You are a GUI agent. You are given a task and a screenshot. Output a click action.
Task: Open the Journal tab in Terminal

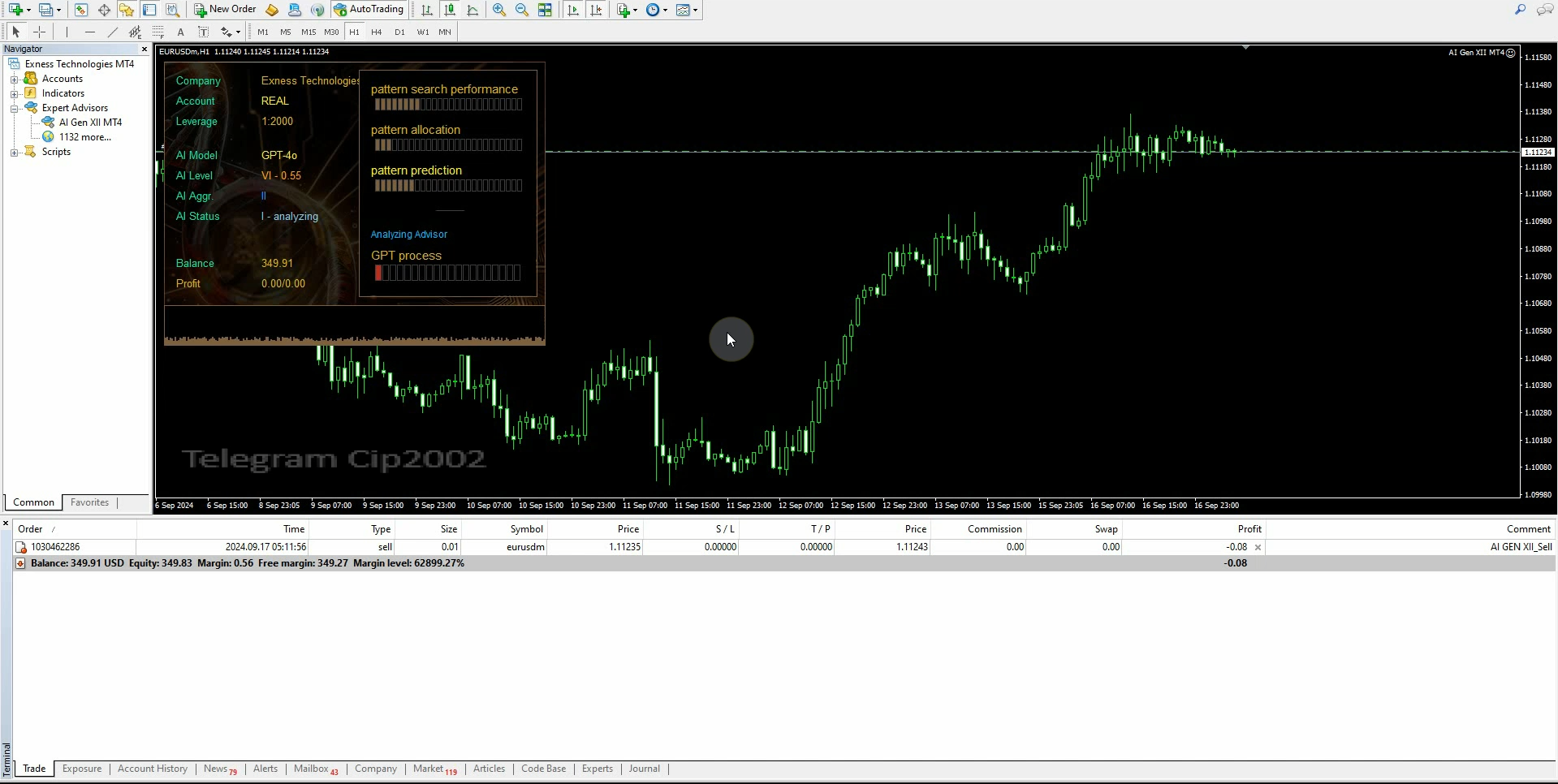click(x=644, y=769)
